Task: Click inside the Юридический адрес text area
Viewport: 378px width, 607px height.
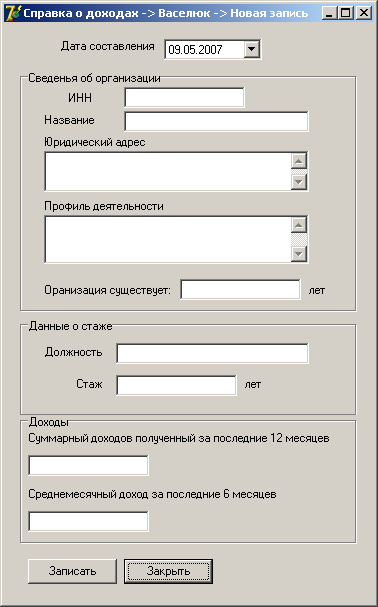Action: point(168,171)
